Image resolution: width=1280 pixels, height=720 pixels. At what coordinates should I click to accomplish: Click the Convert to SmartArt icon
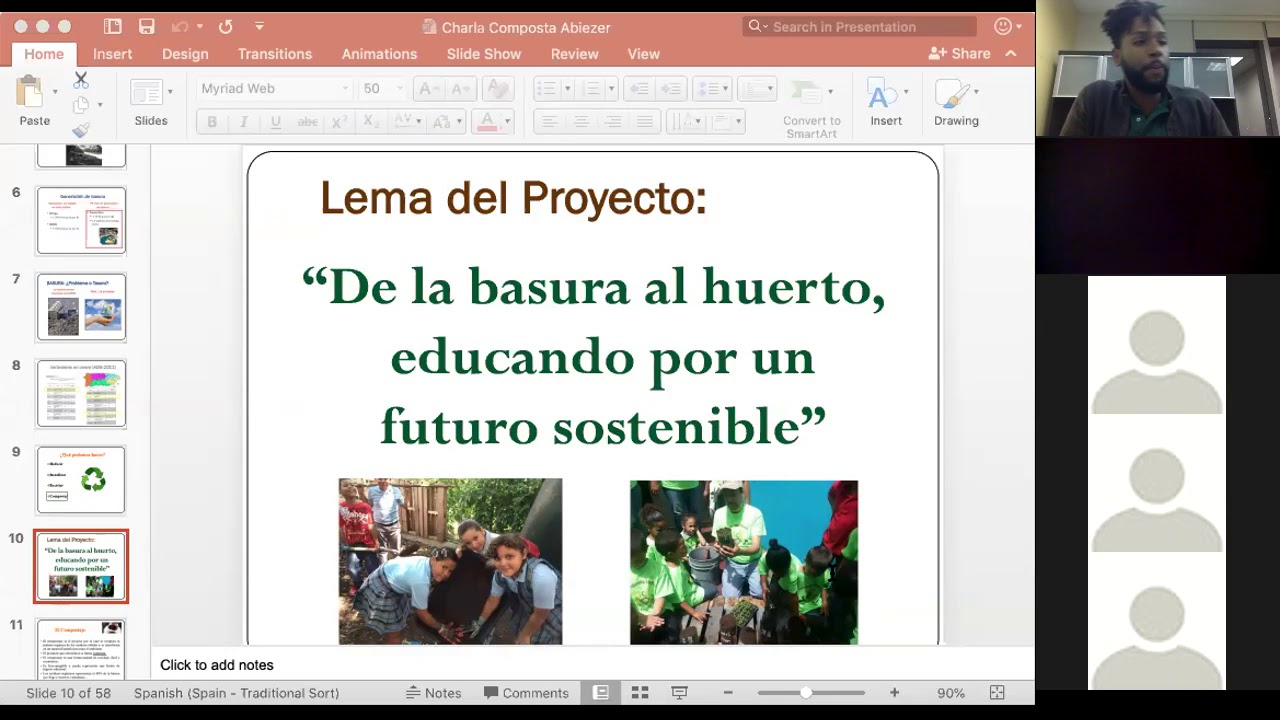pos(806,93)
